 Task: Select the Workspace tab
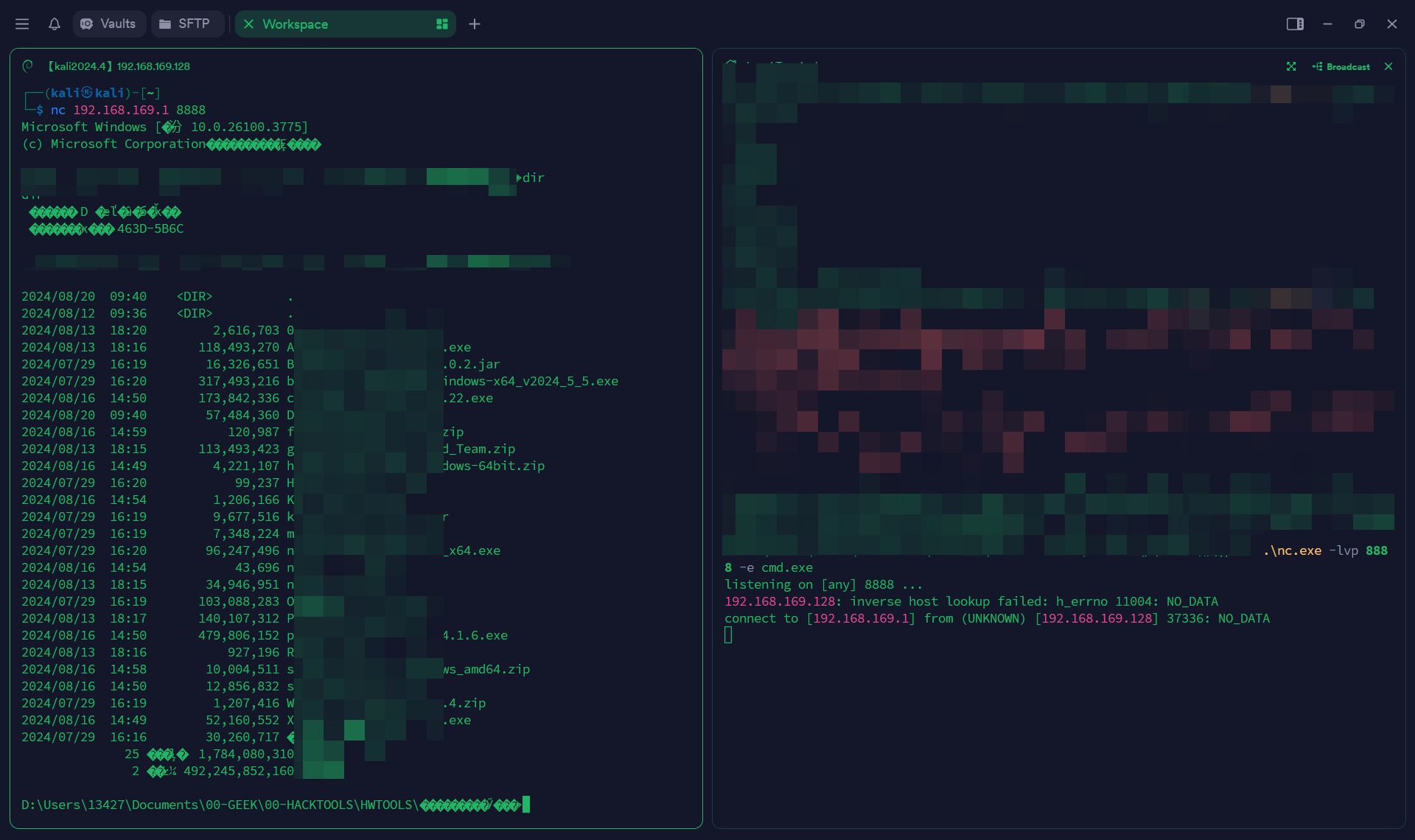pyautogui.click(x=345, y=24)
